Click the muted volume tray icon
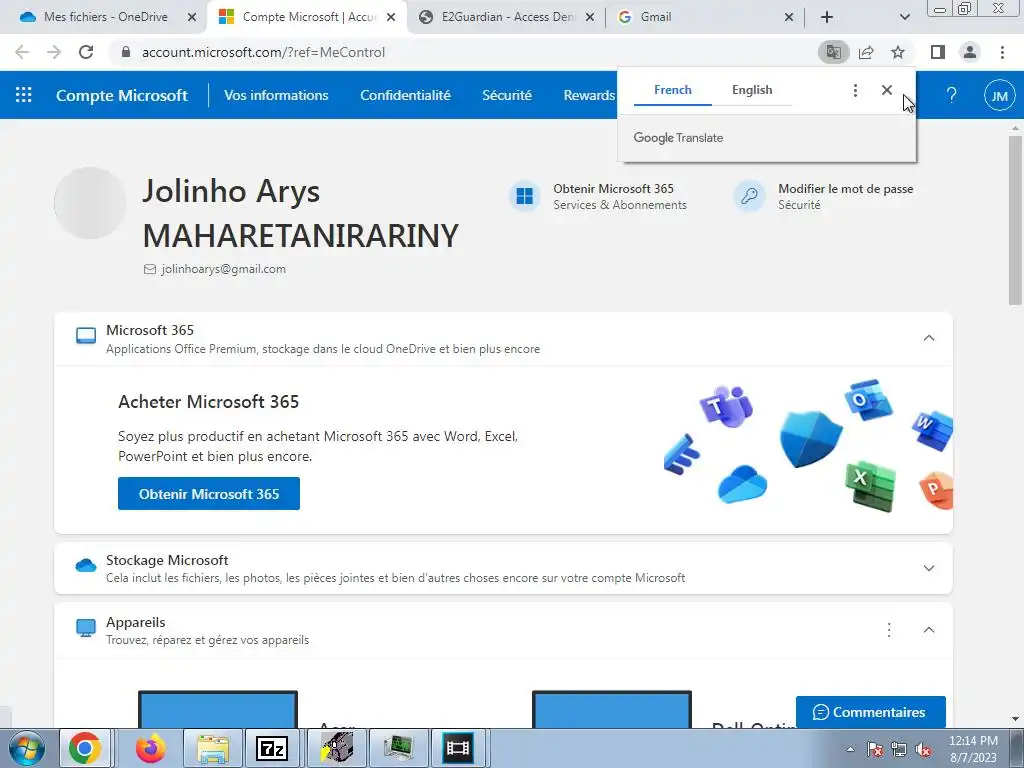Image resolution: width=1024 pixels, height=768 pixels. (x=923, y=750)
